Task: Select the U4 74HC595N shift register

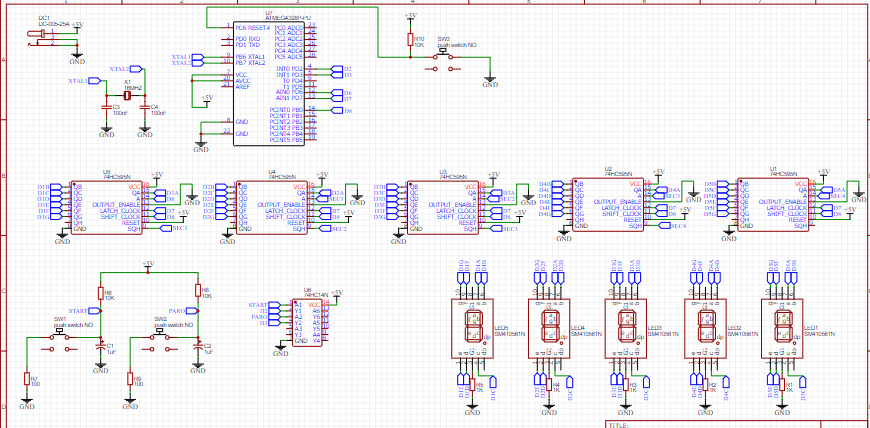Action: 271,207
